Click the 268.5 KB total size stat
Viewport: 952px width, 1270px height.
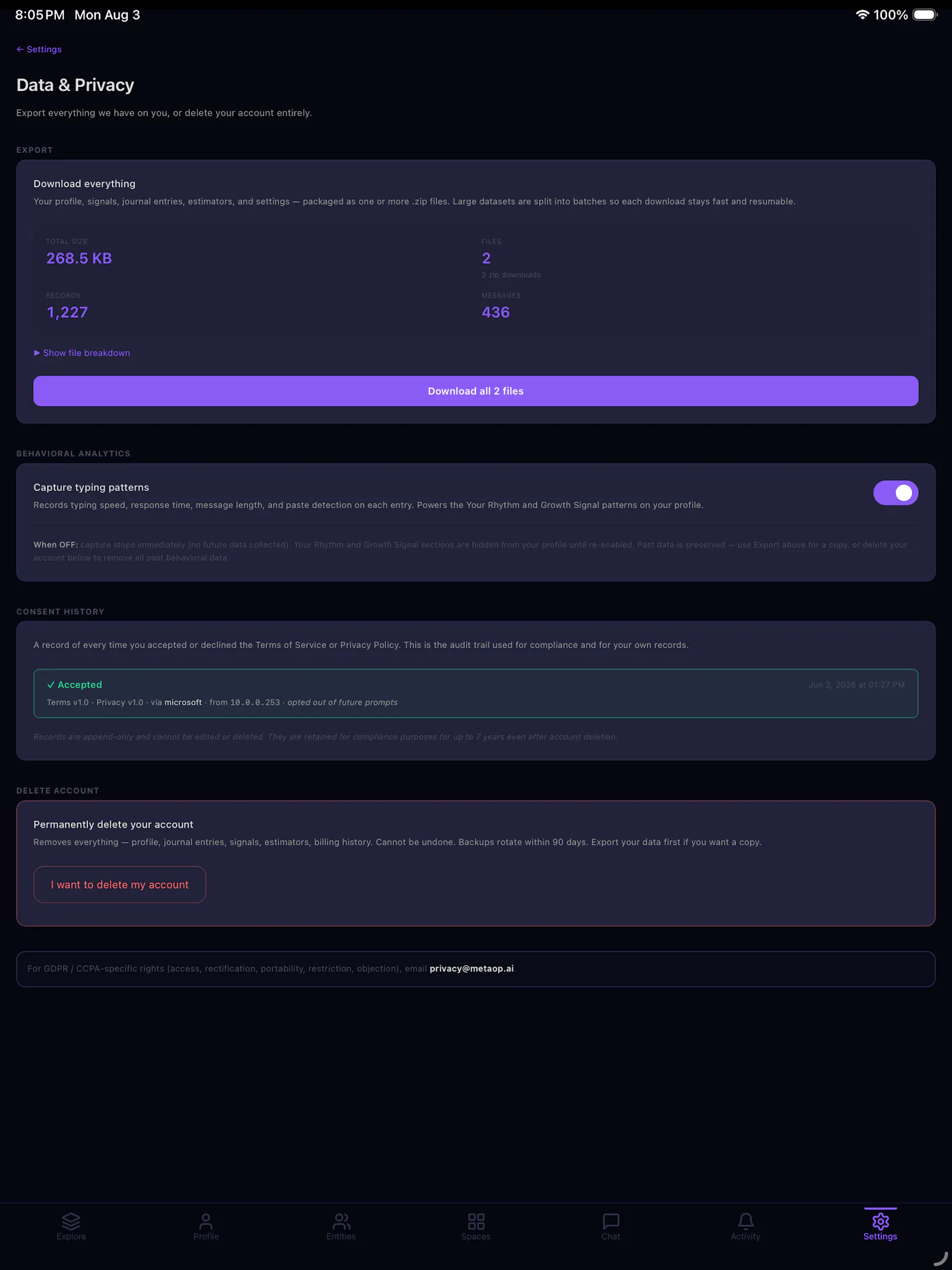tap(79, 258)
